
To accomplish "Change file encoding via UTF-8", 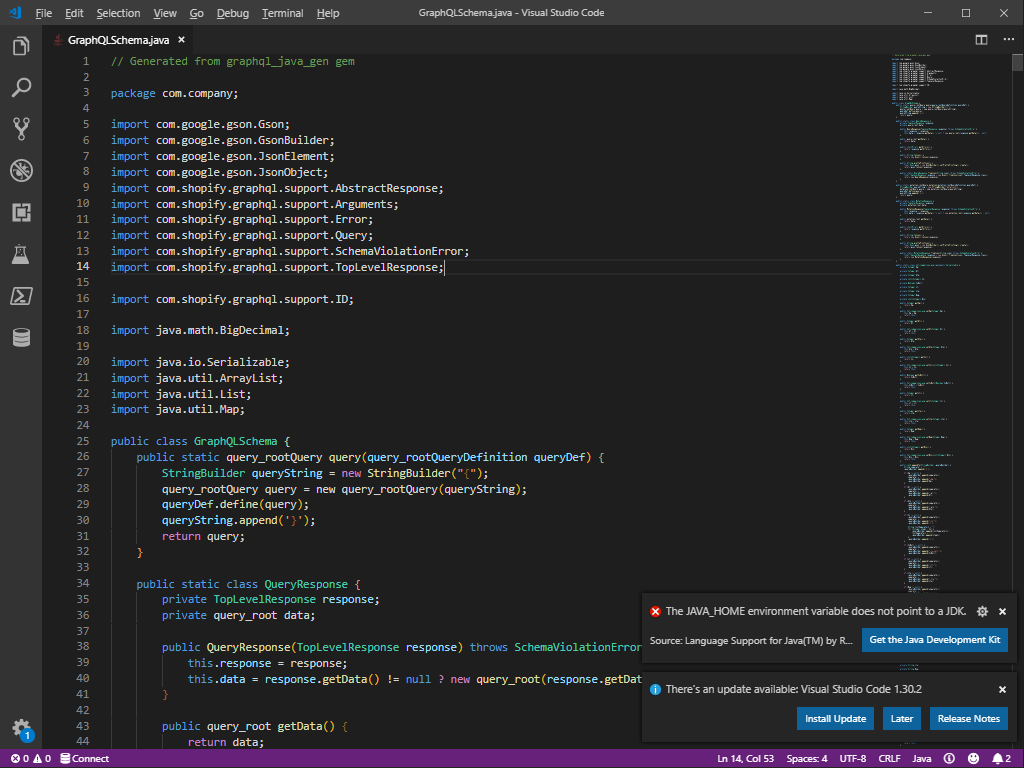I will (x=852, y=758).
